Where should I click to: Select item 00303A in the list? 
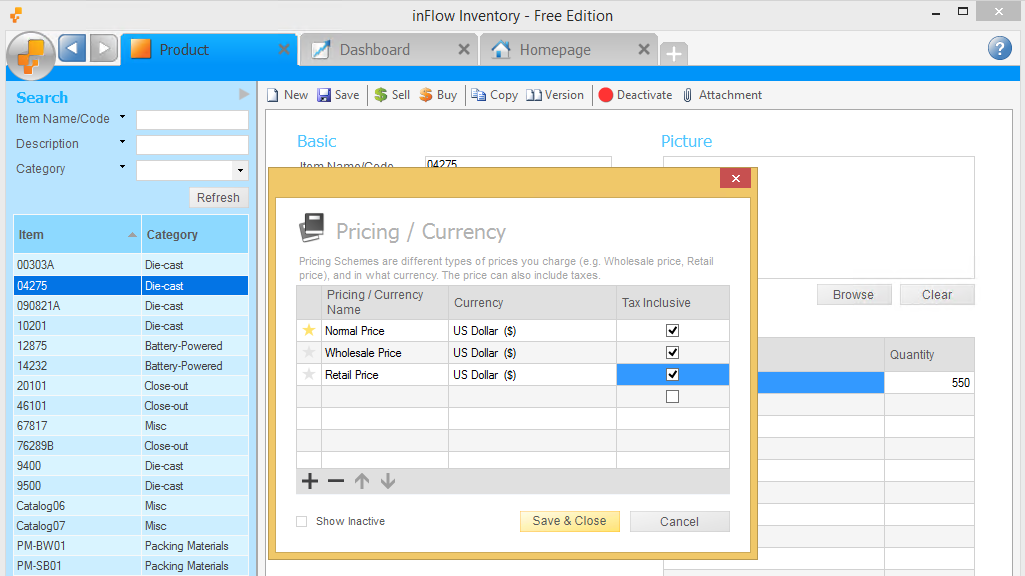131,265
